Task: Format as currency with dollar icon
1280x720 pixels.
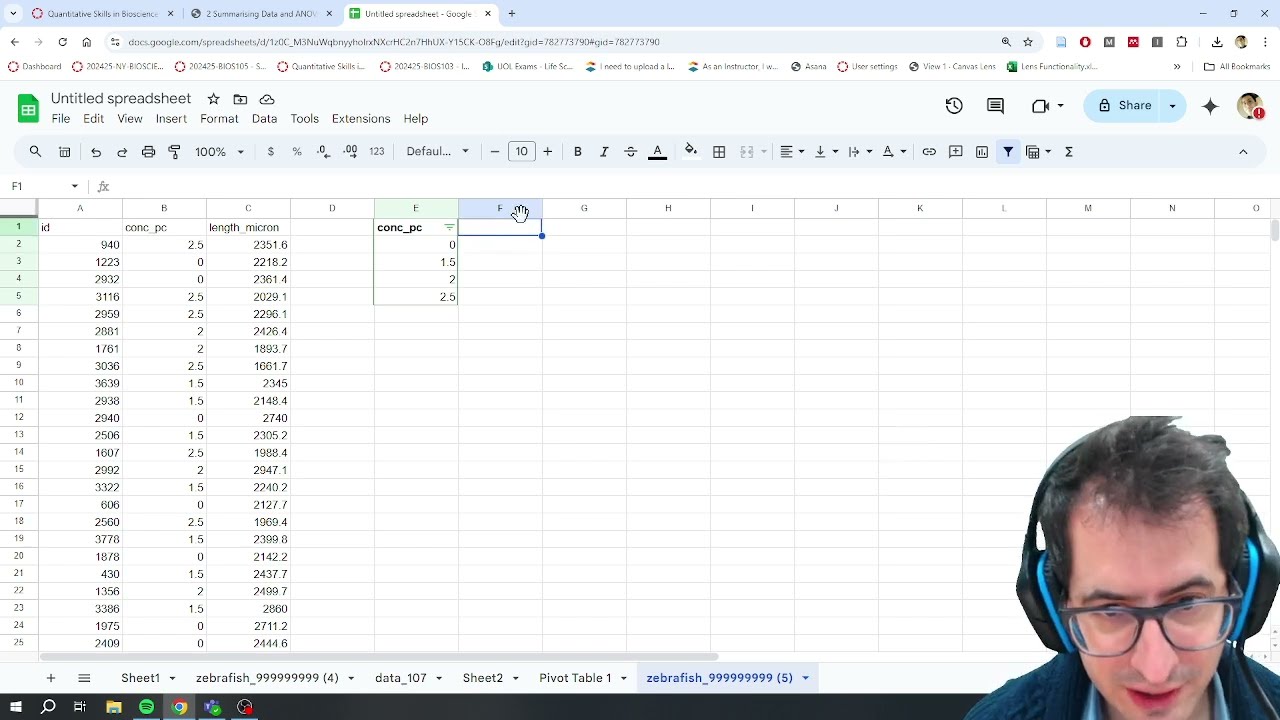Action: 271,152
